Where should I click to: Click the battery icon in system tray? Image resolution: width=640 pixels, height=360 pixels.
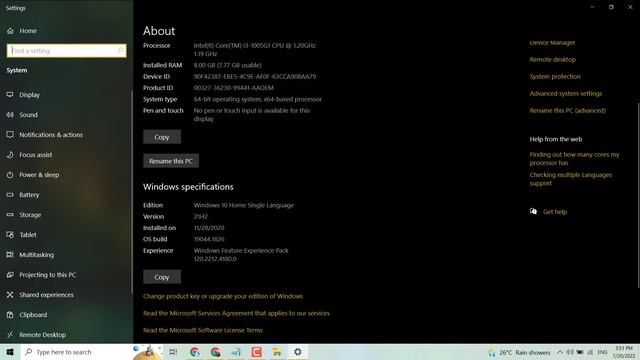[580, 352]
